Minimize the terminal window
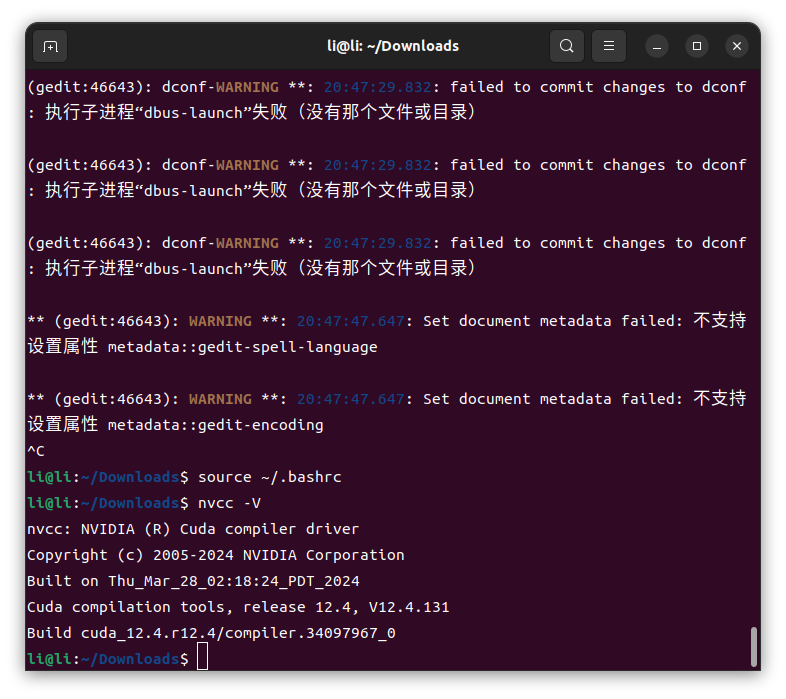This screenshot has height=699, width=786. (x=657, y=46)
